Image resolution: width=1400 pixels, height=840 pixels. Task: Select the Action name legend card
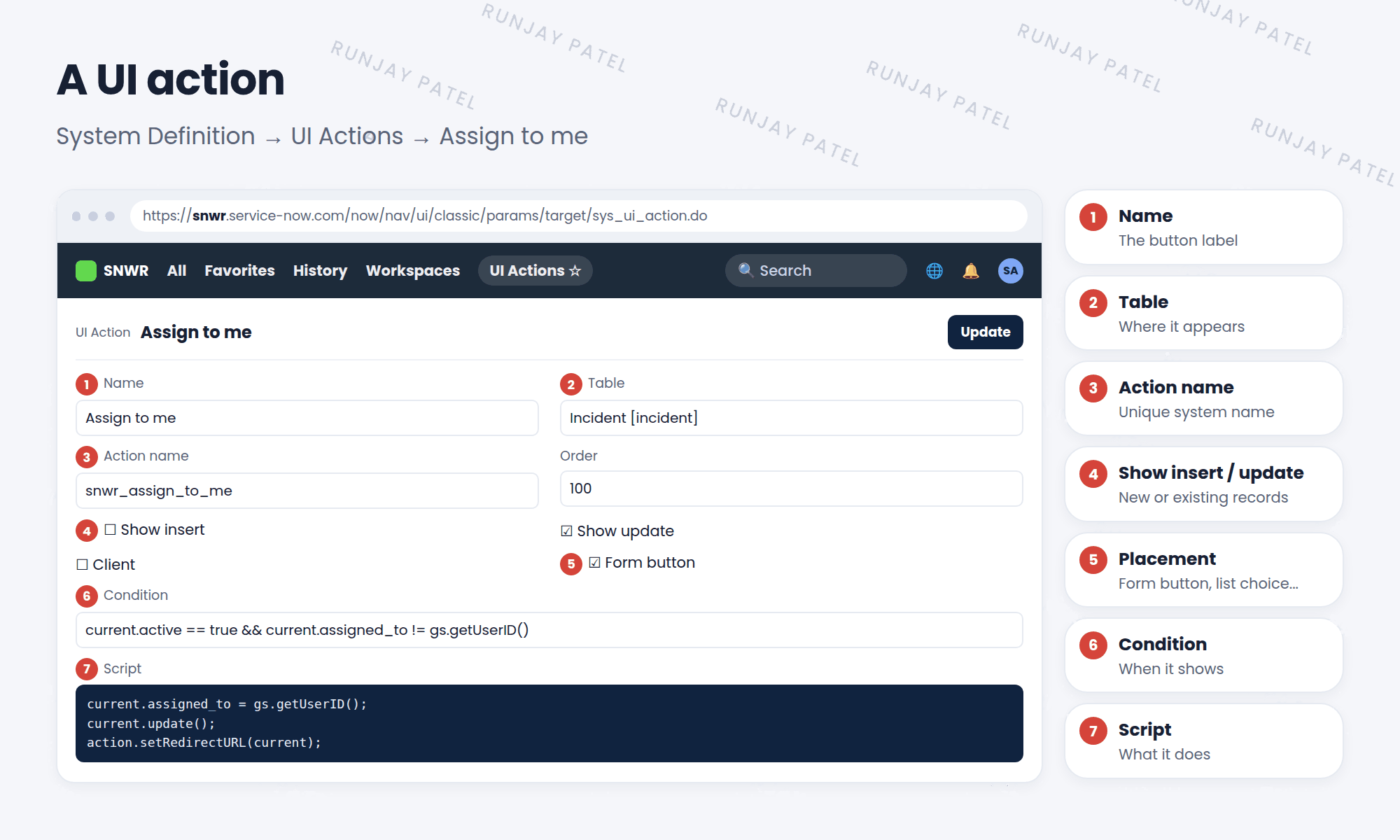click(1203, 399)
